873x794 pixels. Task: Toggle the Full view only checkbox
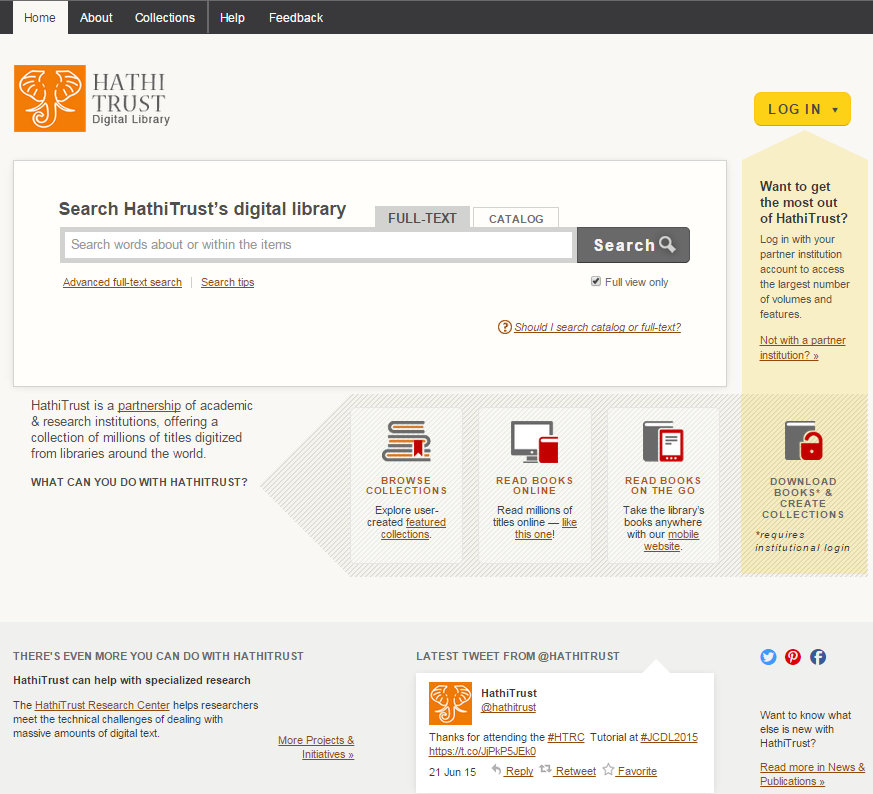[596, 281]
